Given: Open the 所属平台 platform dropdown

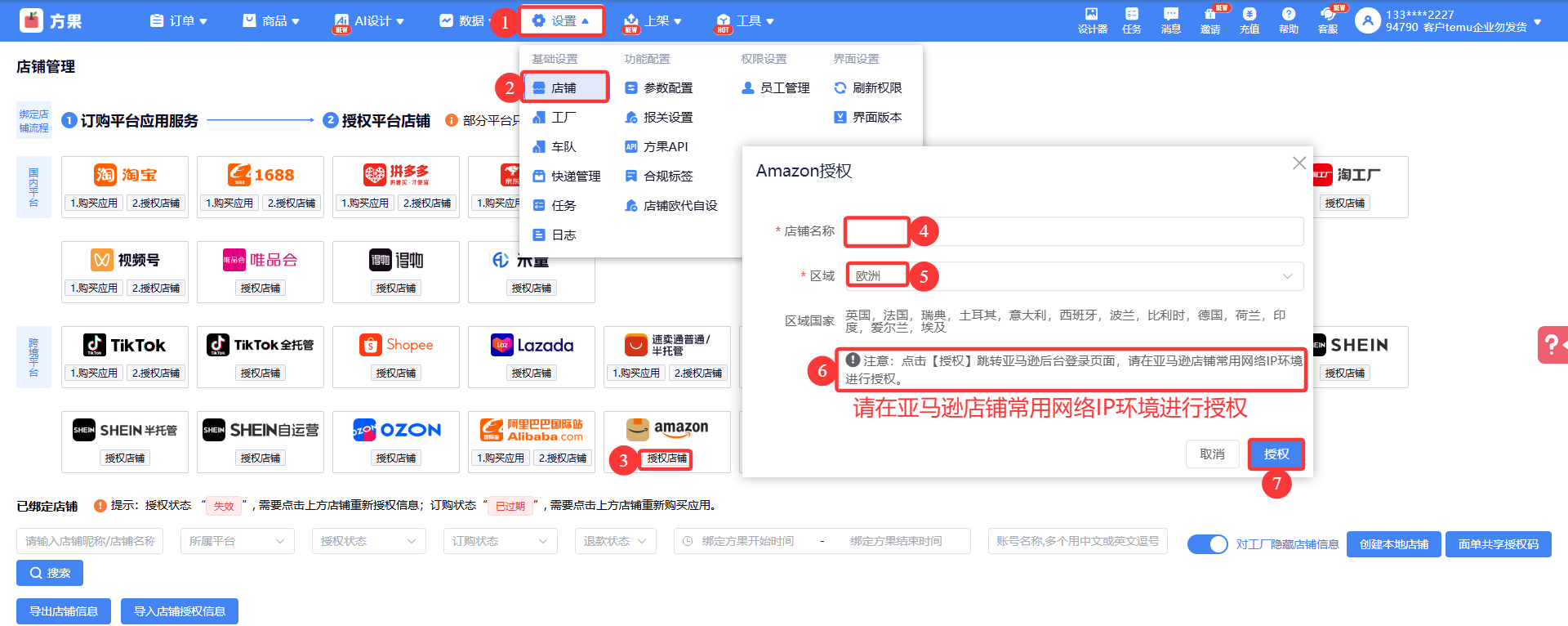Looking at the screenshot, I should pos(237,541).
